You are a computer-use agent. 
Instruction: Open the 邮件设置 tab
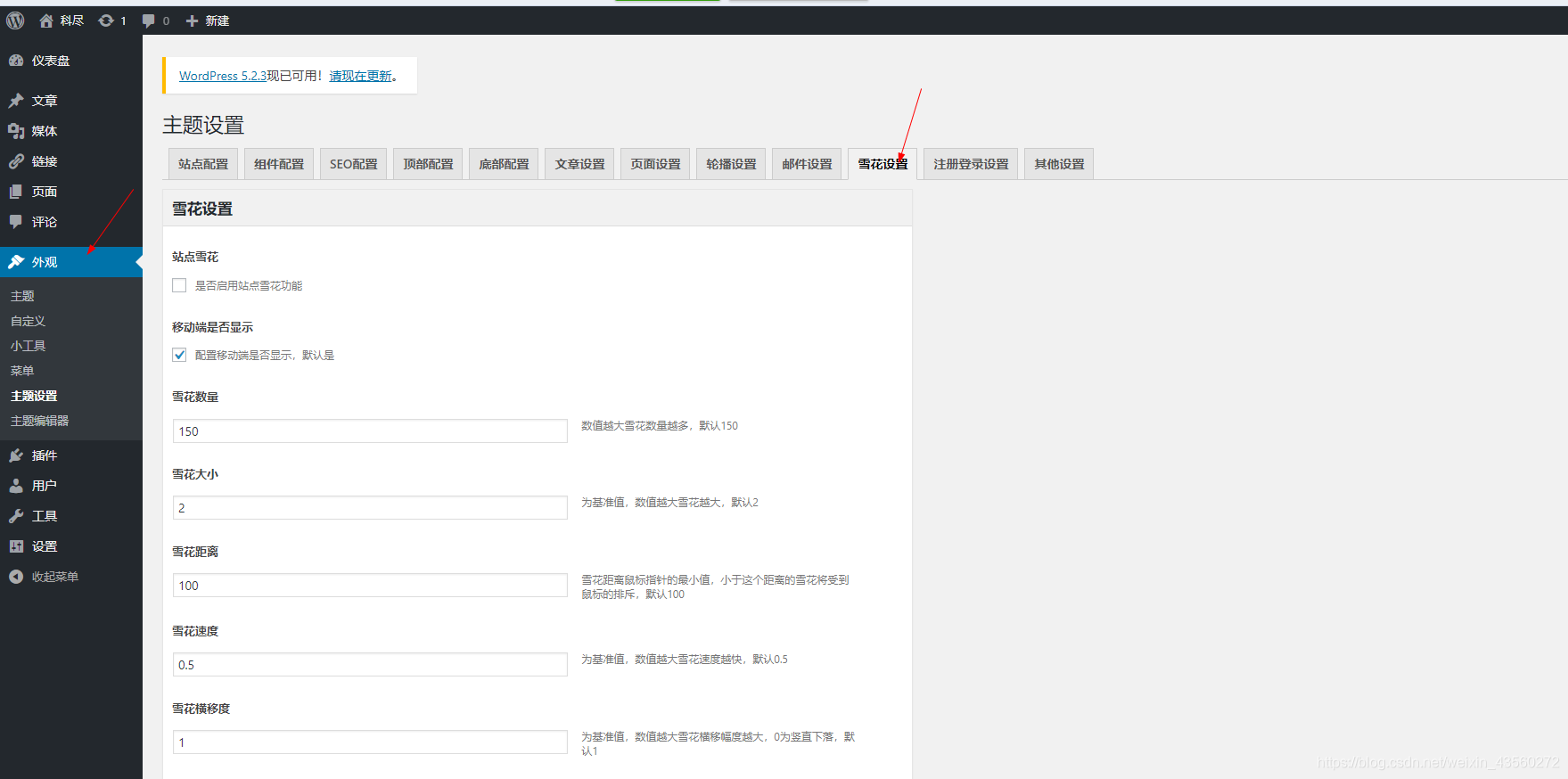click(x=807, y=164)
